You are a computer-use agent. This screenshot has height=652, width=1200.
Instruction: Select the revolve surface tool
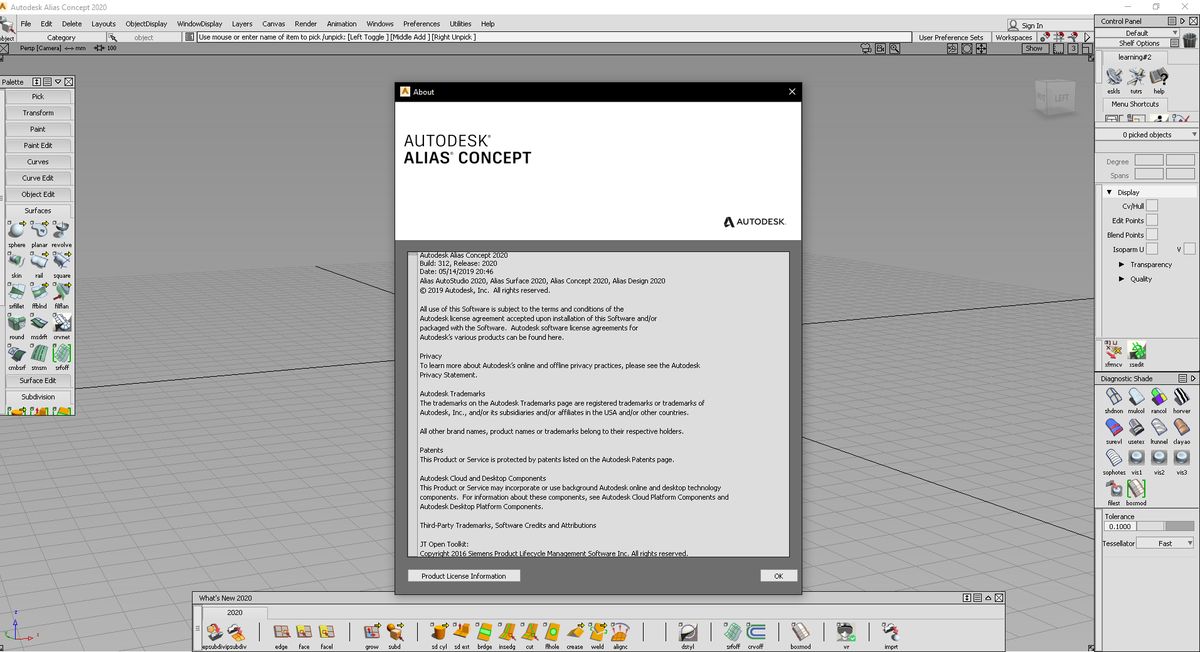pyautogui.click(x=62, y=231)
